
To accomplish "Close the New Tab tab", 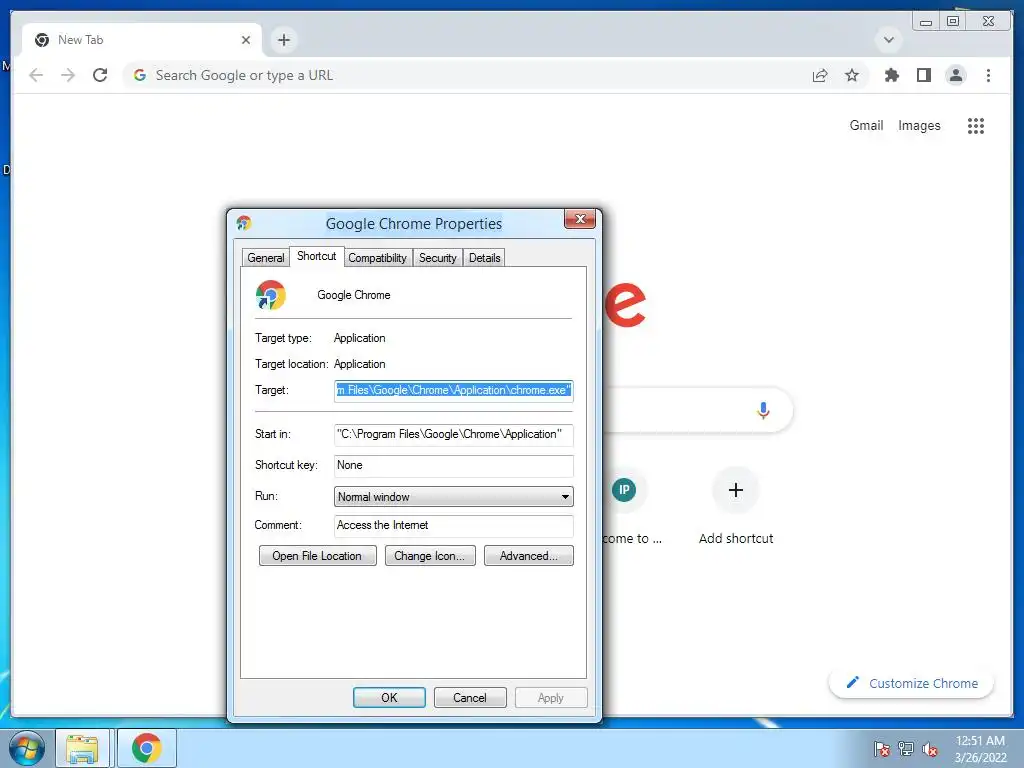I will click(x=246, y=40).
